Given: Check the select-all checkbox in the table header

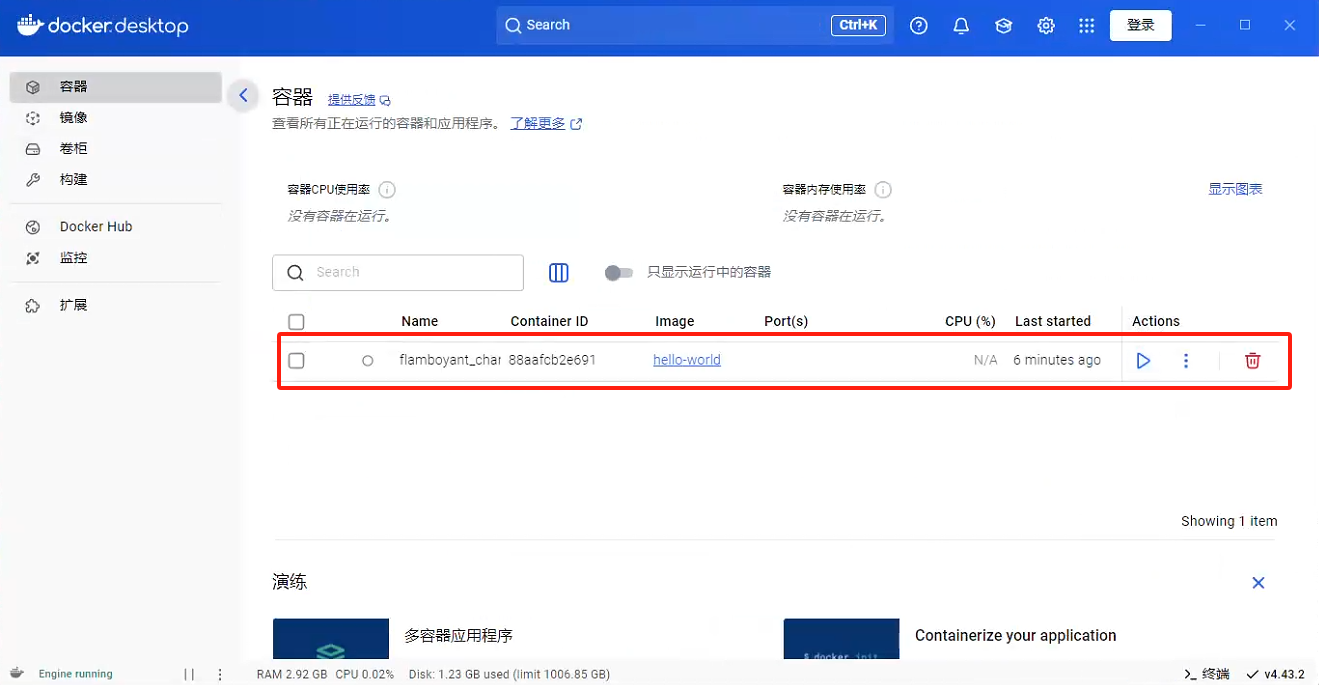Looking at the screenshot, I should [x=296, y=322].
